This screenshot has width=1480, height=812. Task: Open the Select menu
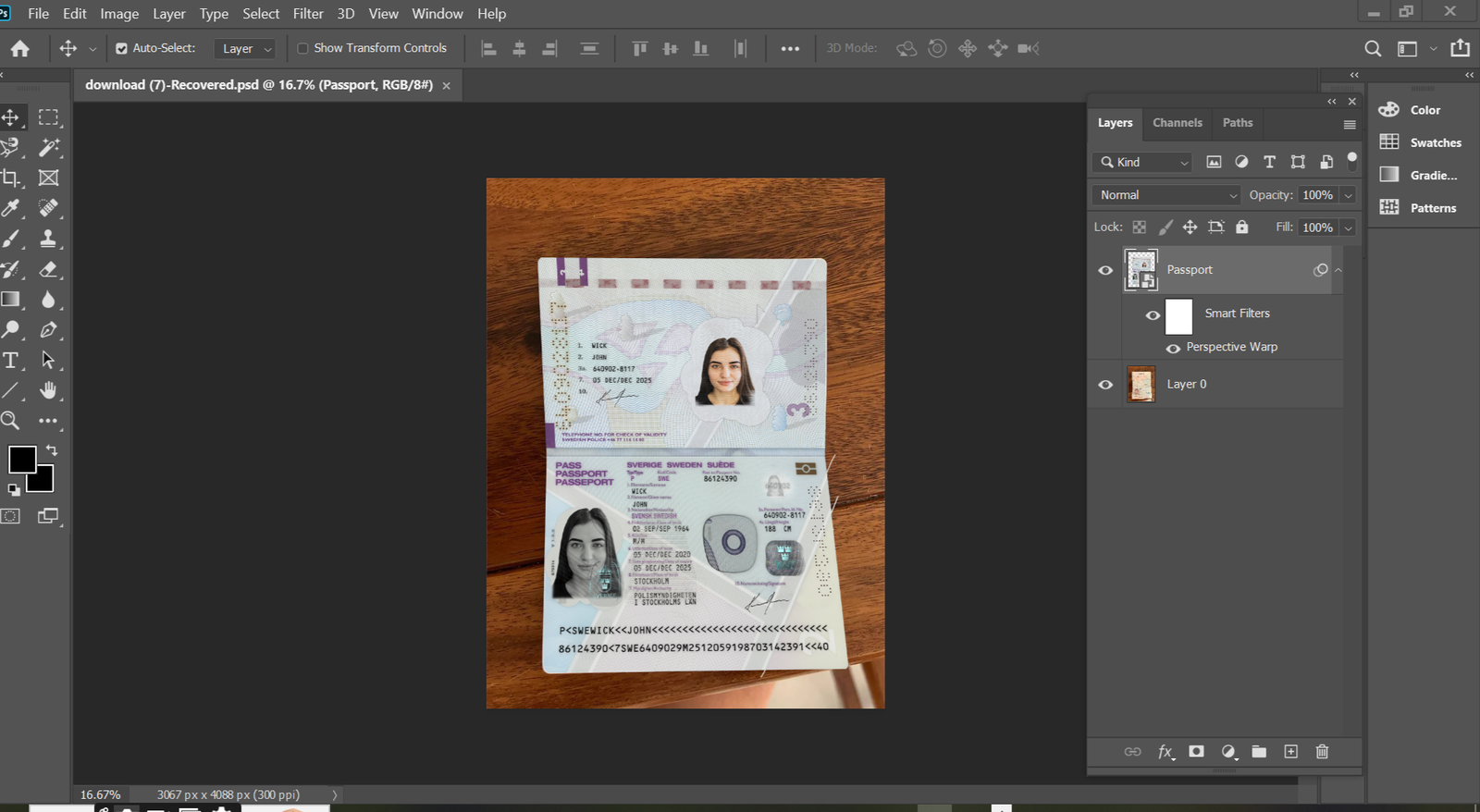click(261, 14)
